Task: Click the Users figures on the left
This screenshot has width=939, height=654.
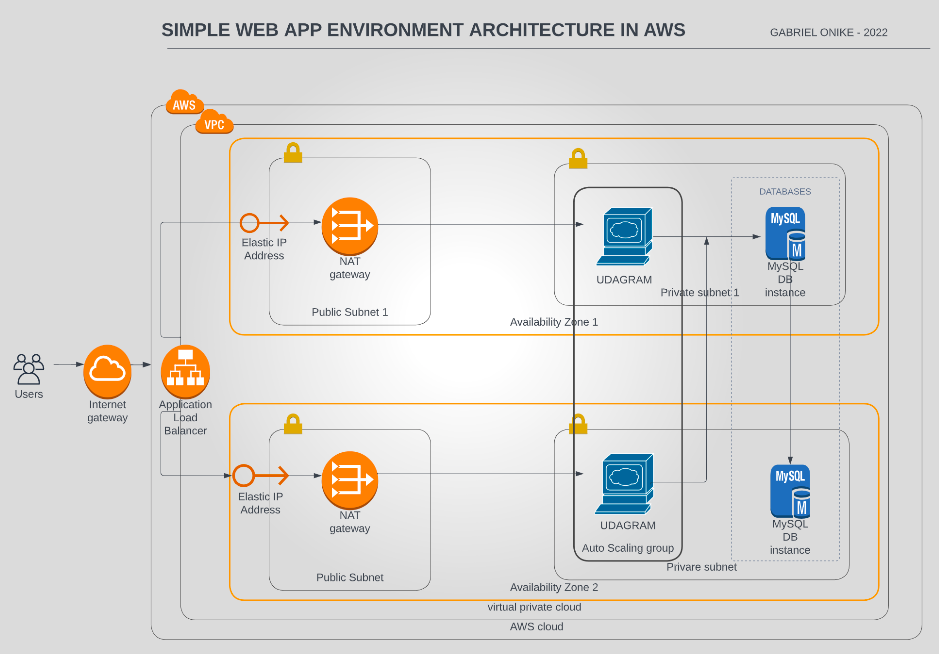Action: click(x=28, y=367)
